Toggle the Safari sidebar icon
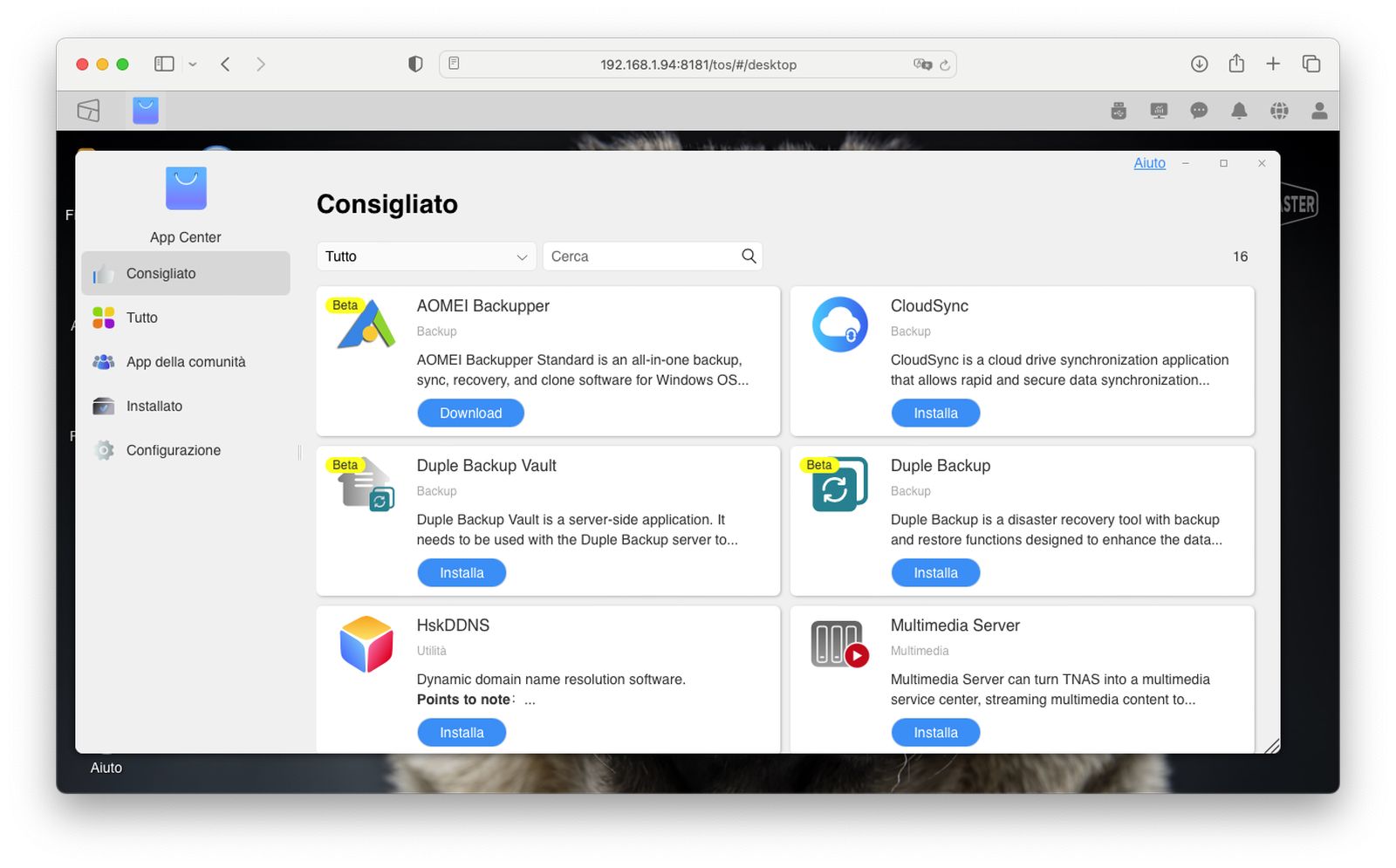This screenshot has height=868, width=1396. pos(164,64)
